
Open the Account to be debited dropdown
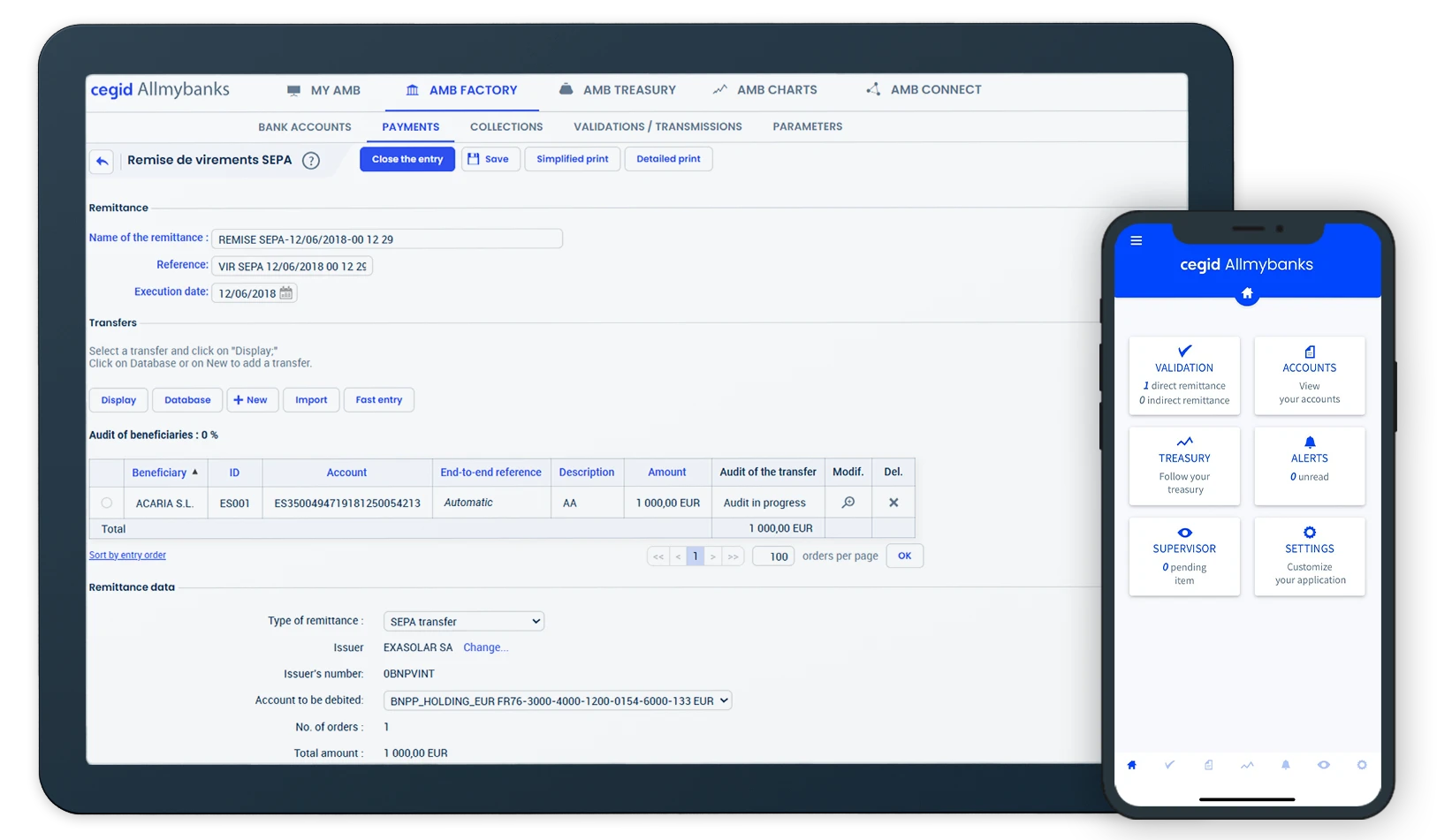[558, 701]
